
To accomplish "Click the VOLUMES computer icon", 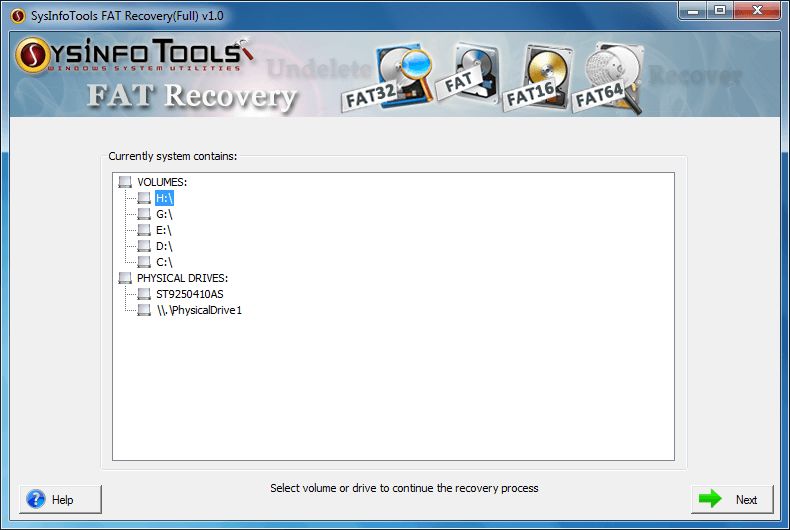I will coord(124,181).
